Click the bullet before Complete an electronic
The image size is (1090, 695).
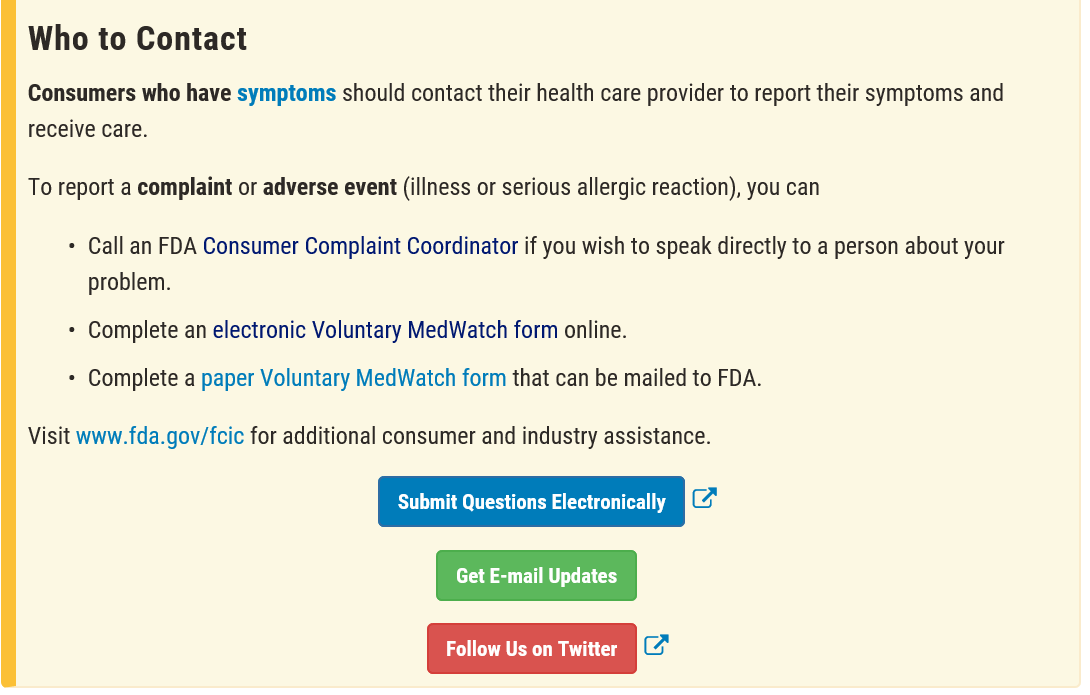click(x=71, y=330)
